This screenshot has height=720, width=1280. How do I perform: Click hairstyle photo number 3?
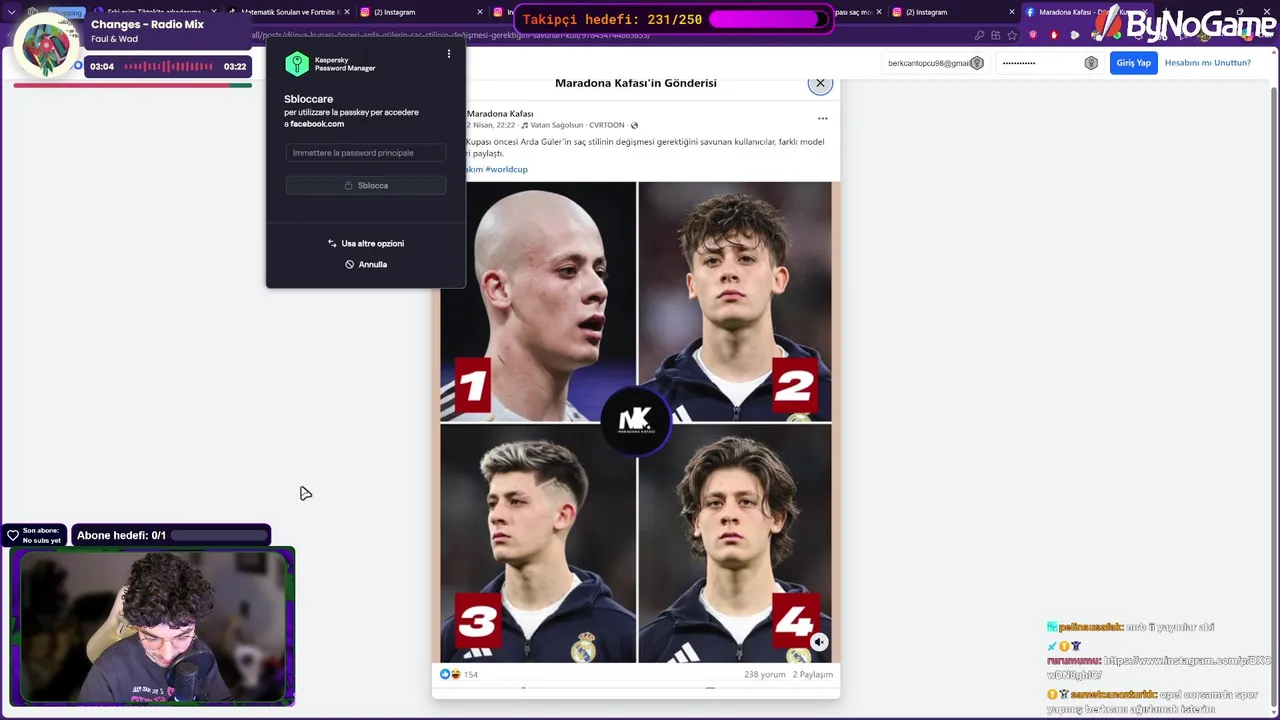[538, 543]
